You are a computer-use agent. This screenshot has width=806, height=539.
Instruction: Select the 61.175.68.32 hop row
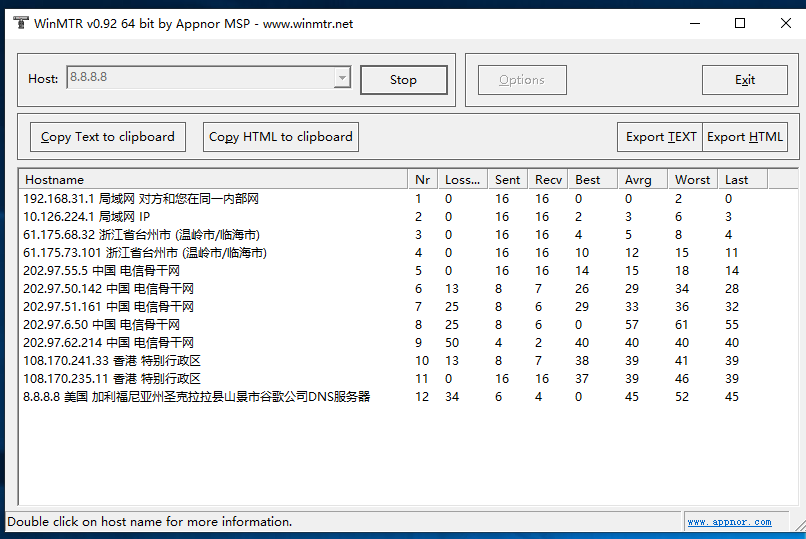pyautogui.click(x=395, y=235)
